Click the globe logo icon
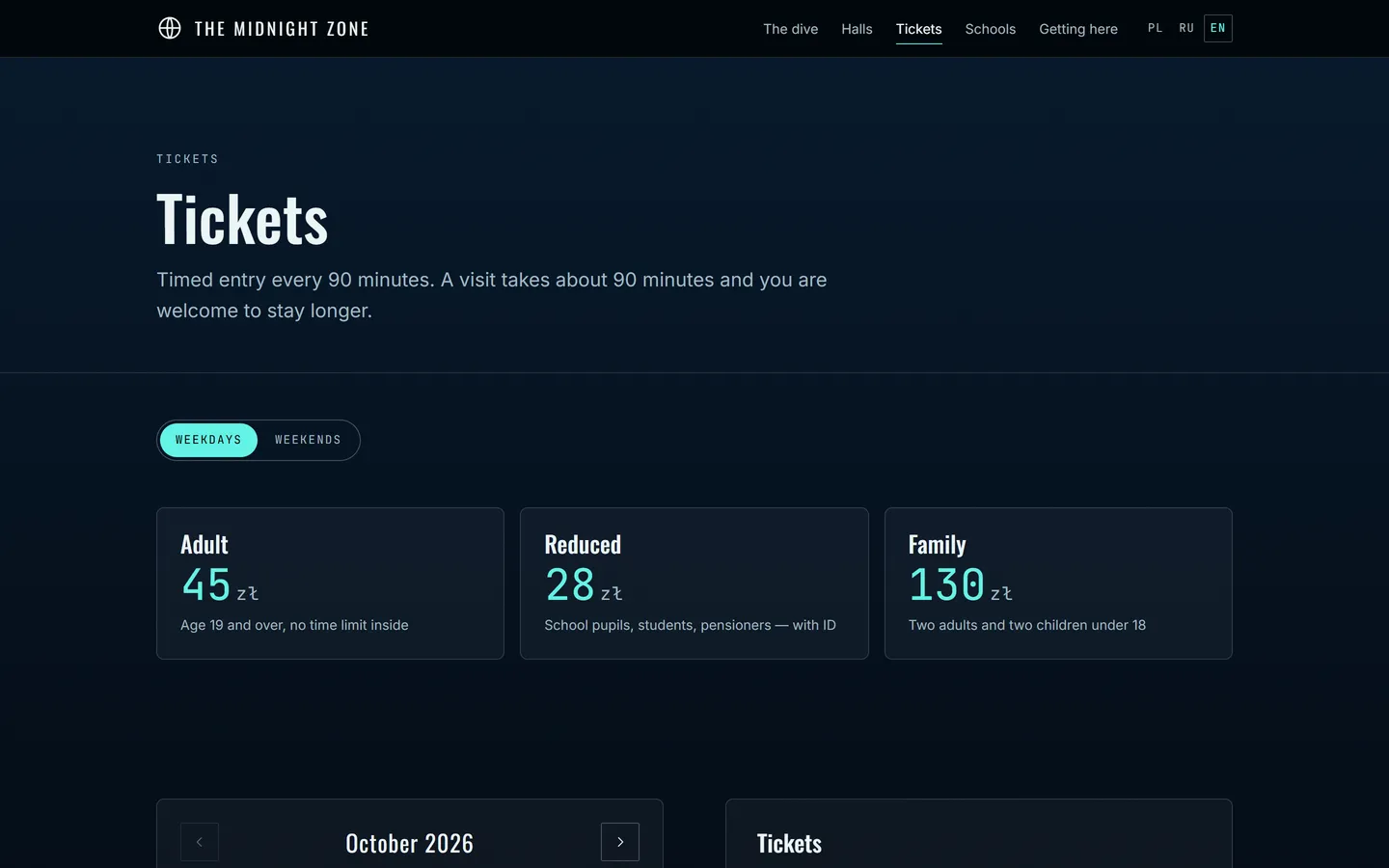Screen dimensions: 1389x868 click(x=170, y=28)
